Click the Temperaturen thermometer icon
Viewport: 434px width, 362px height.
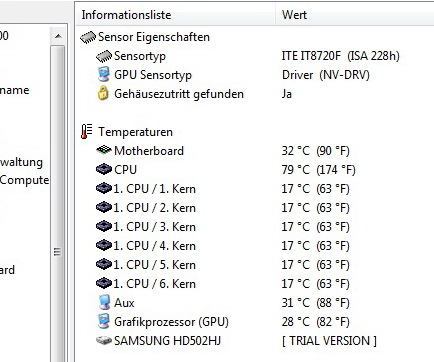pyautogui.click(x=87, y=131)
